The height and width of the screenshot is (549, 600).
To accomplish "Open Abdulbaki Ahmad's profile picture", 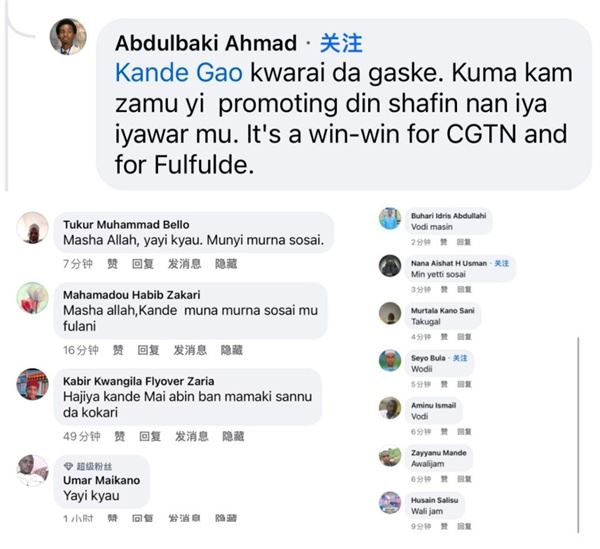I will 68,37.
